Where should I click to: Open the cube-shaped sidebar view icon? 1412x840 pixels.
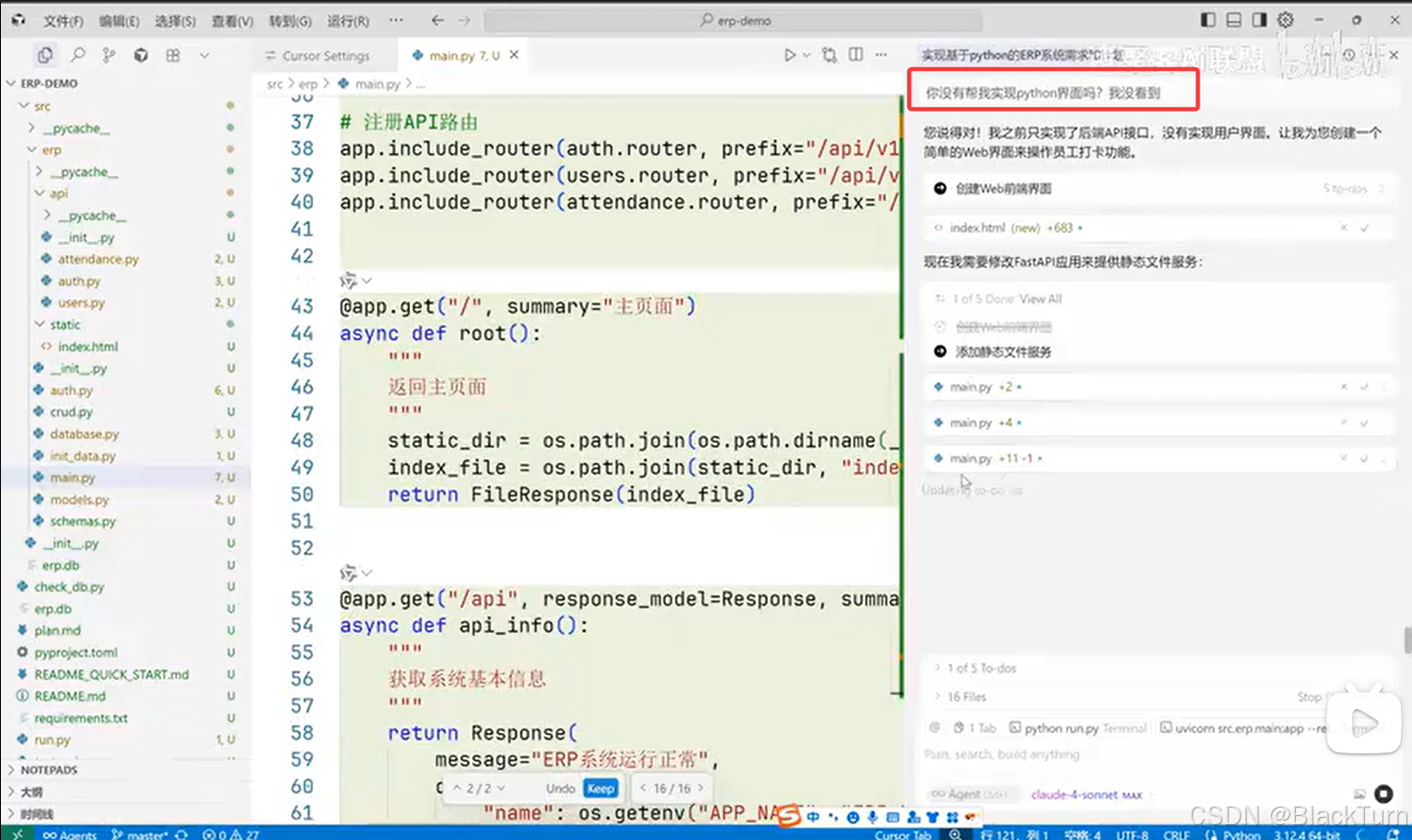click(141, 55)
